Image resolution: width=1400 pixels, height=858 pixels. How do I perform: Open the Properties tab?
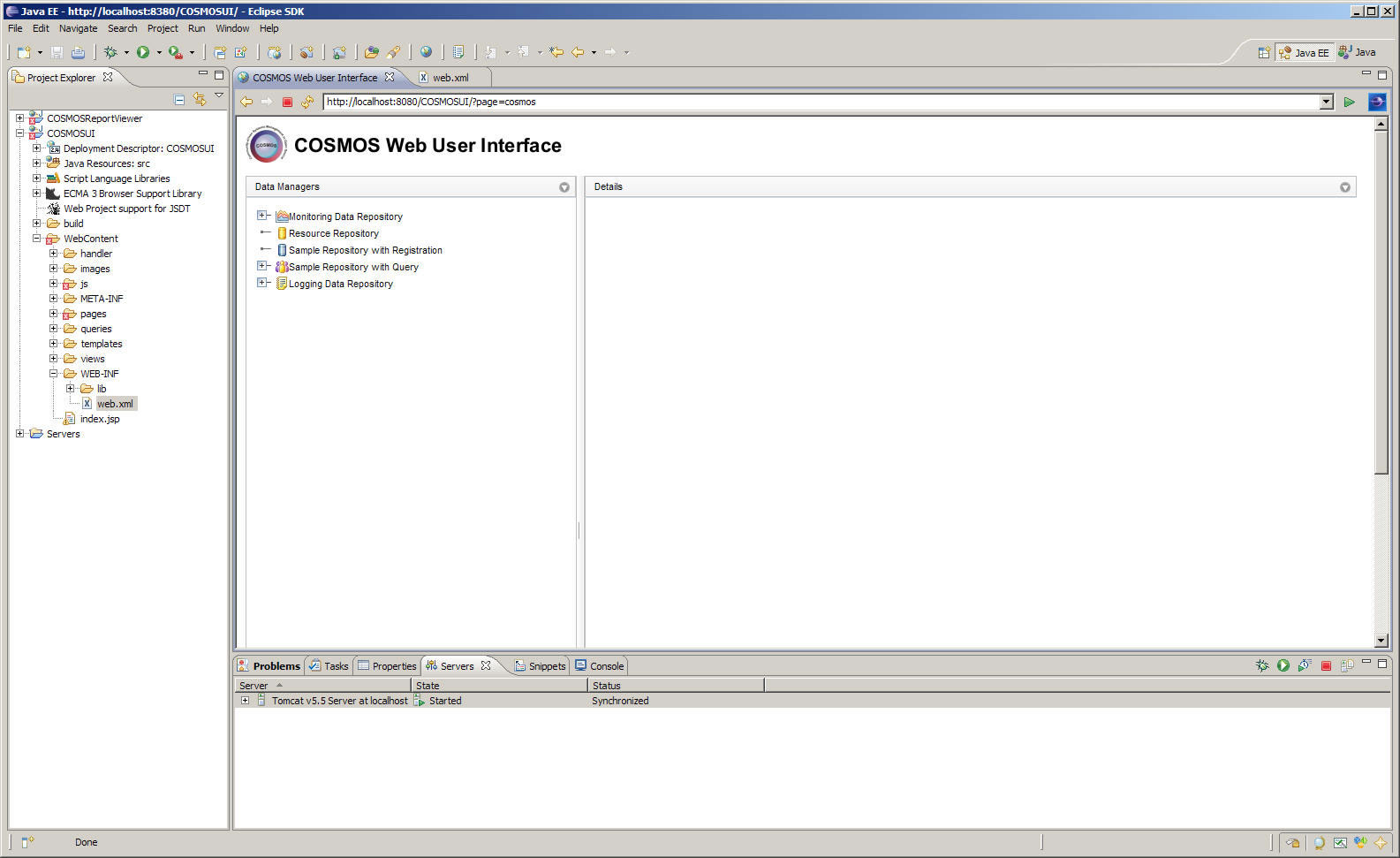[387, 666]
